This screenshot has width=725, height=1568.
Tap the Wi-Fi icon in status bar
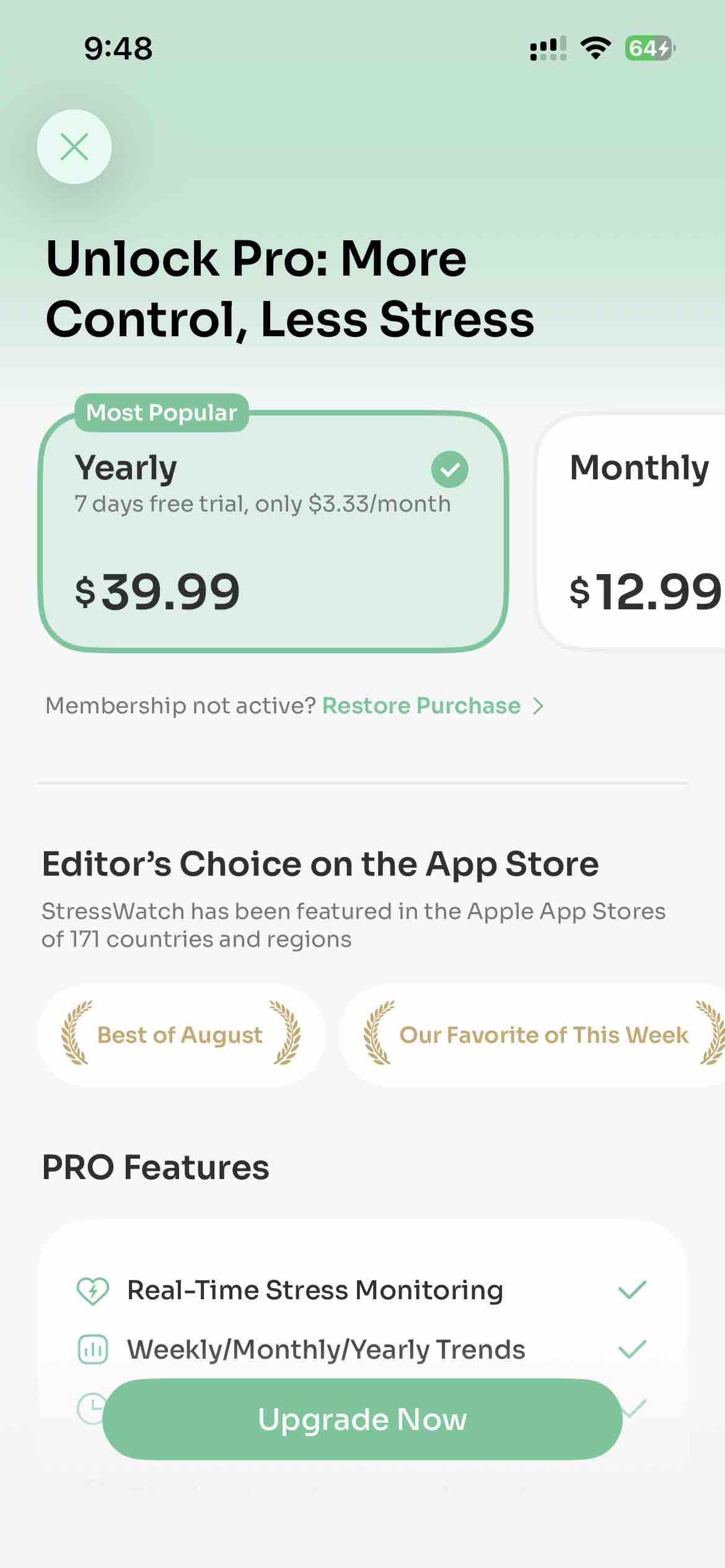pos(595,48)
